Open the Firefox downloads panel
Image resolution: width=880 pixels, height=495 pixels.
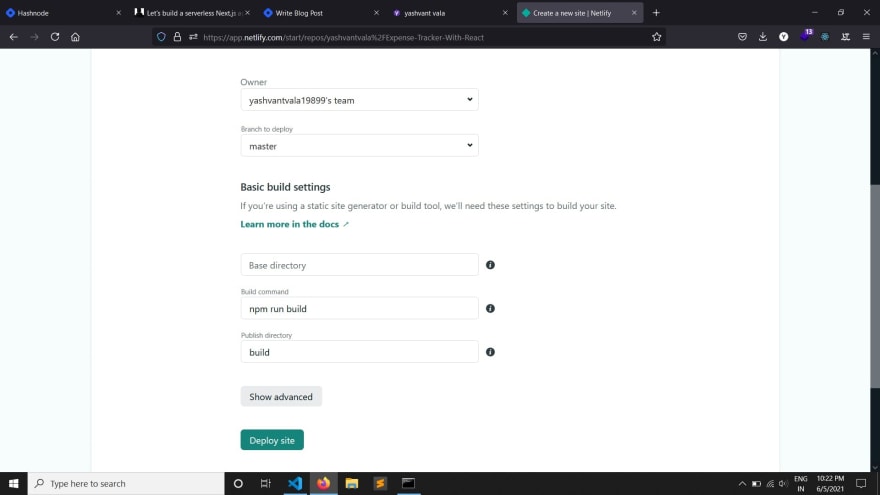pos(763,37)
